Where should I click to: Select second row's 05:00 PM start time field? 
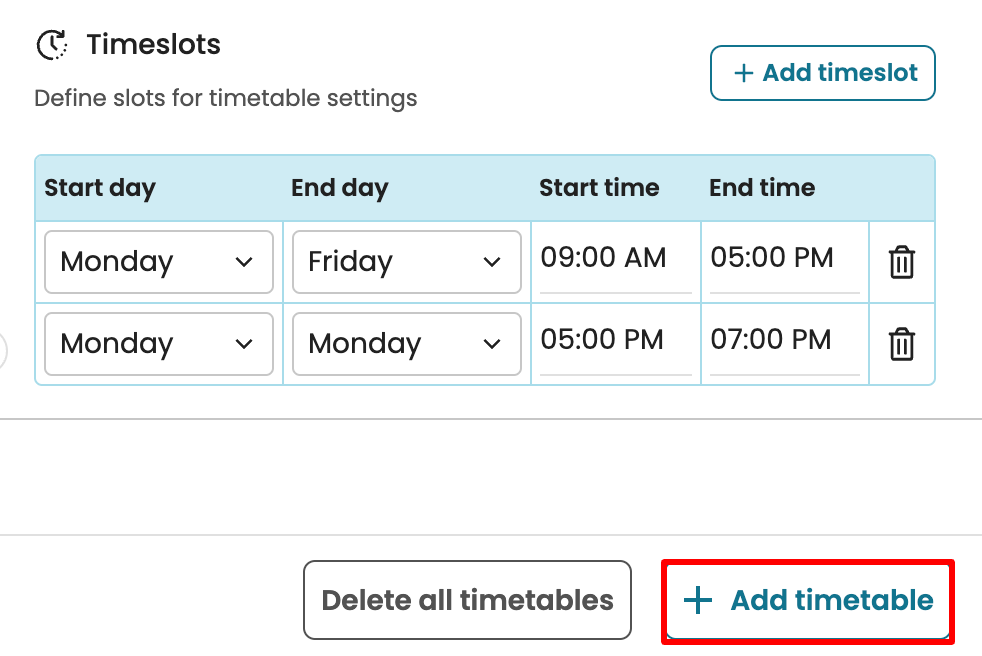click(614, 340)
